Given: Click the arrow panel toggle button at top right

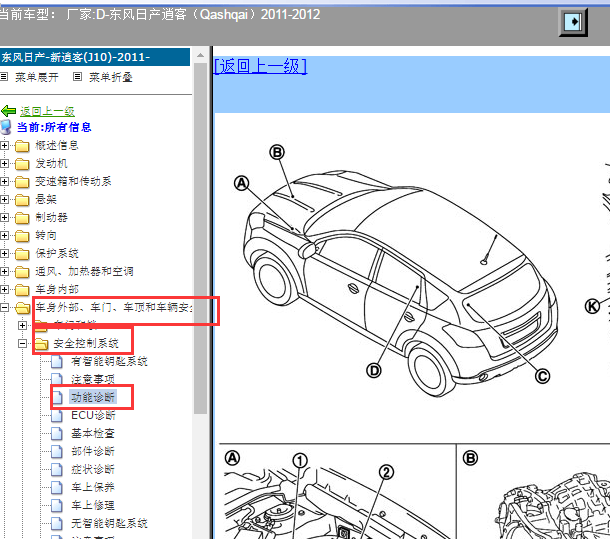Looking at the screenshot, I should pyautogui.click(x=573, y=22).
